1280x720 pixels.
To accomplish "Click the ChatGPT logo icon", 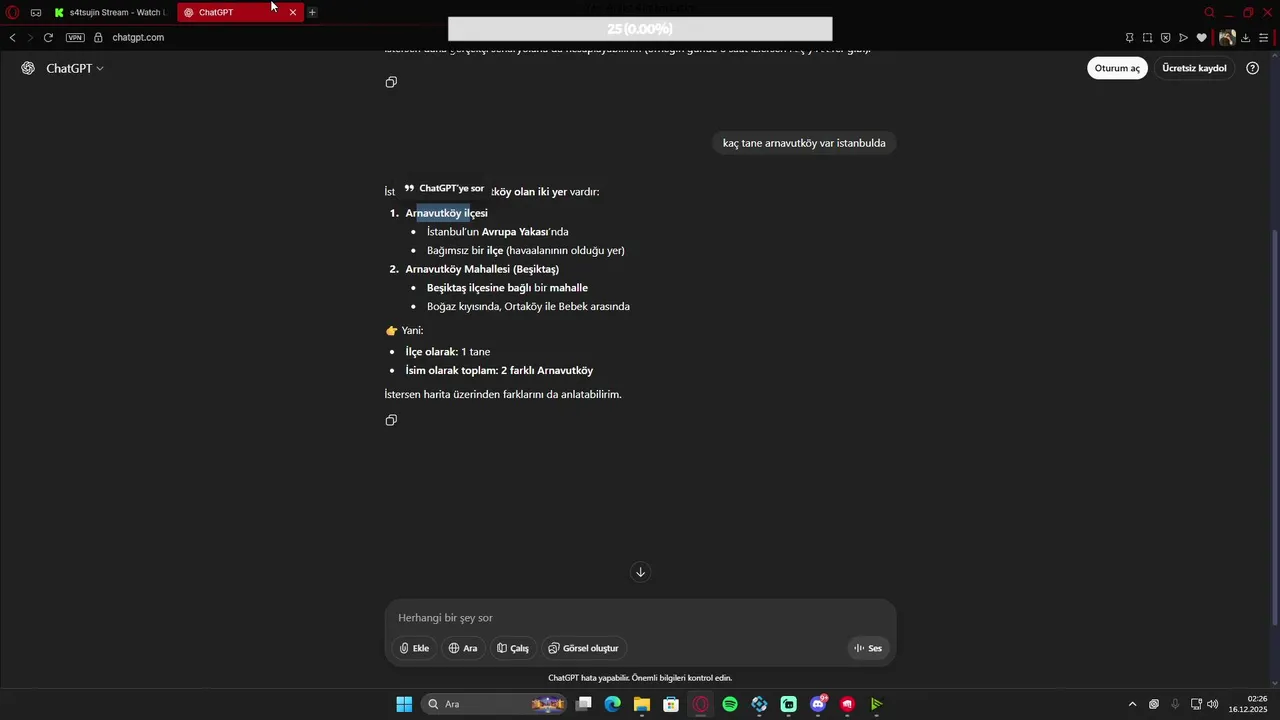I will (28, 68).
